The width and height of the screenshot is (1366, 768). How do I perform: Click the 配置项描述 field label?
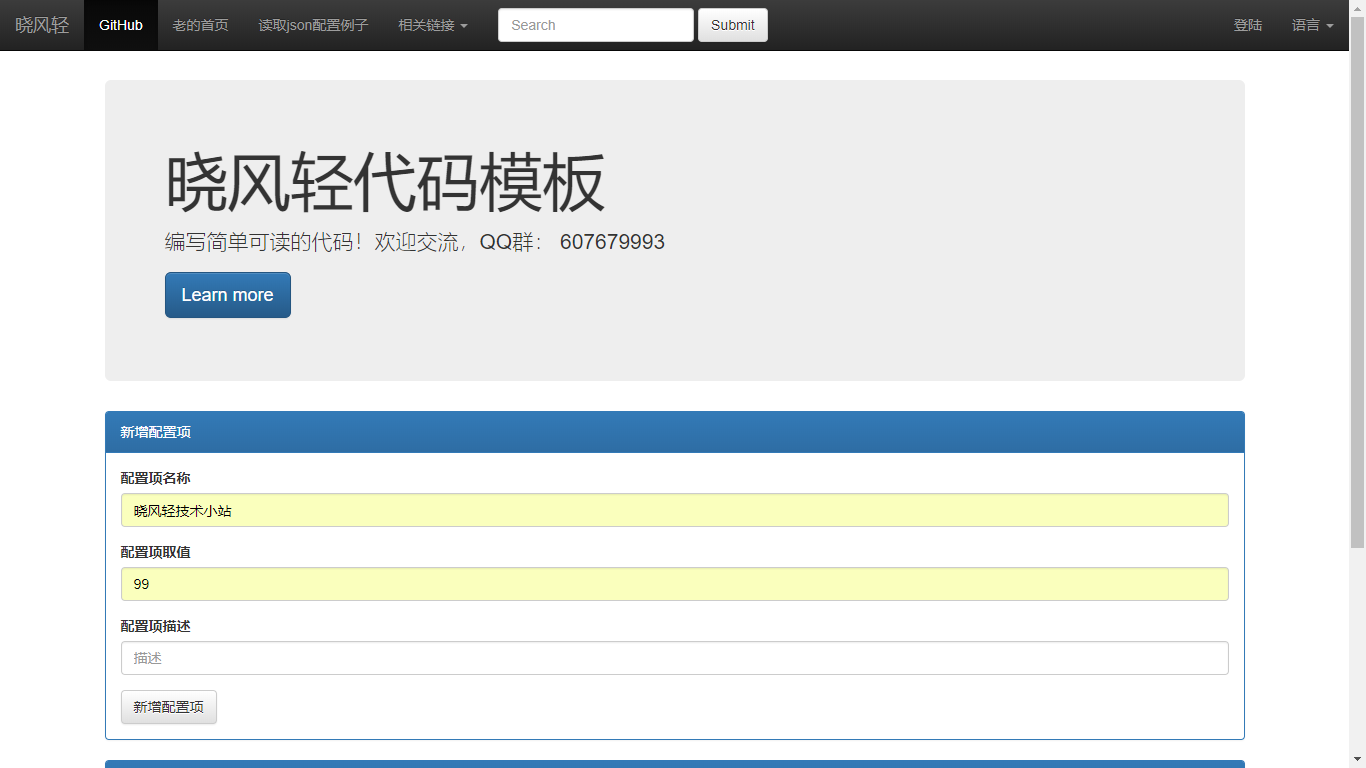[155, 626]
